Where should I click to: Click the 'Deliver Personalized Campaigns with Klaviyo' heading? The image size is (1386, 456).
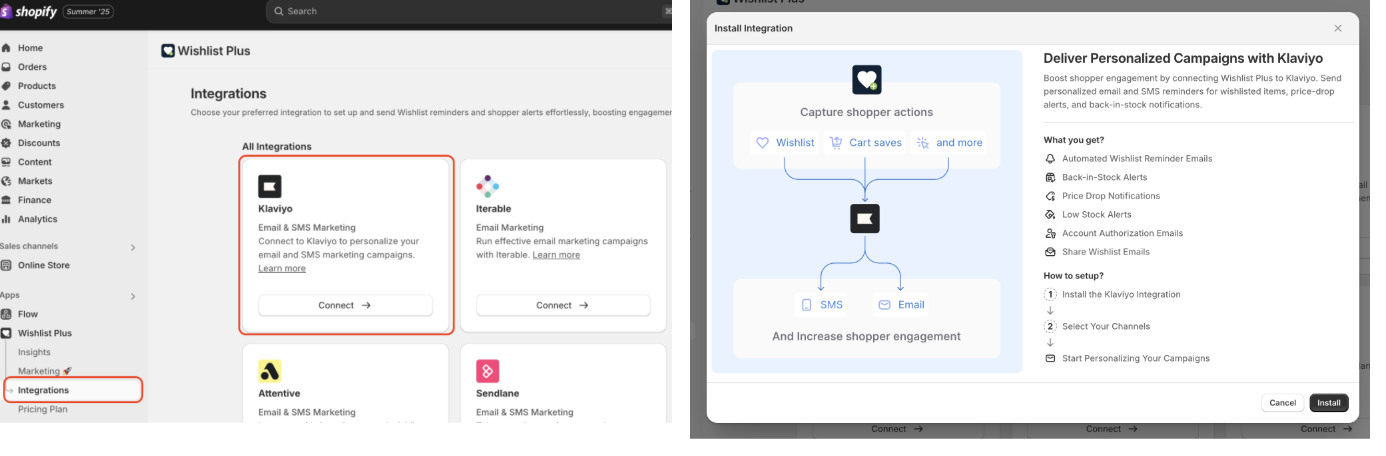[1183, 59]
